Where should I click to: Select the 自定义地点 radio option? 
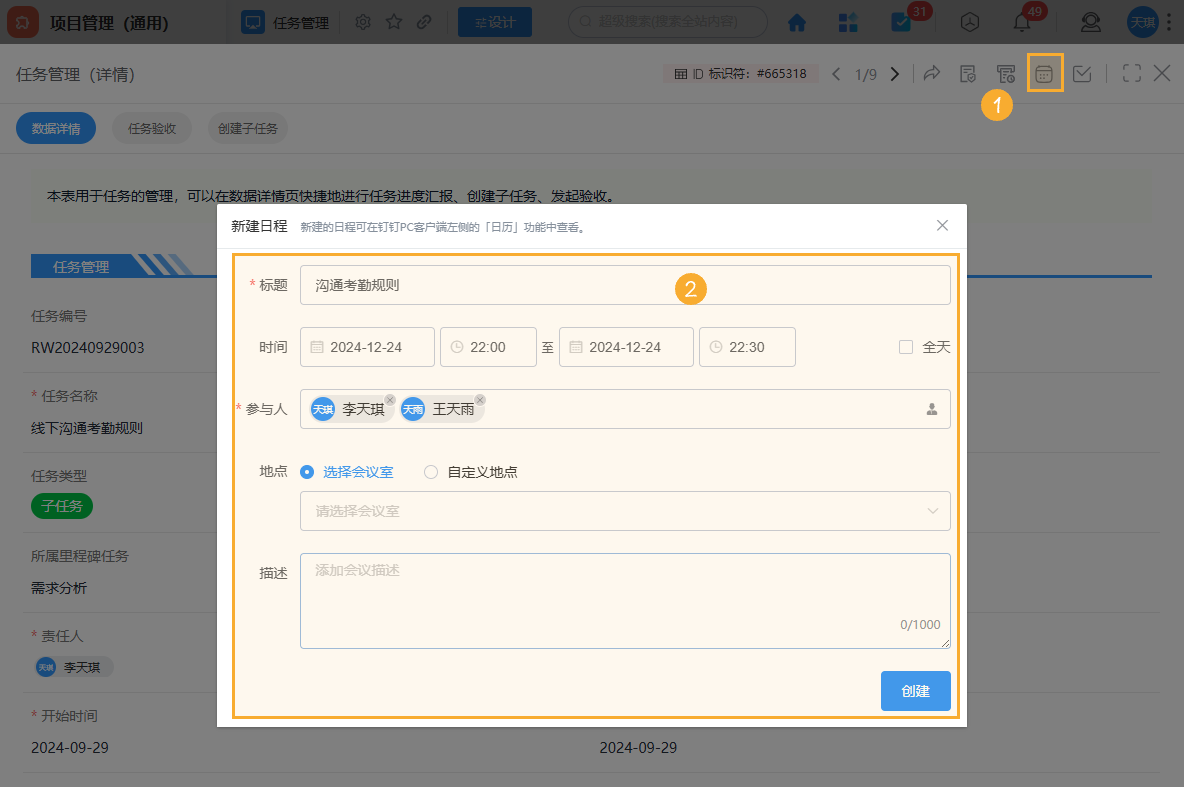(x=431, y=472)
